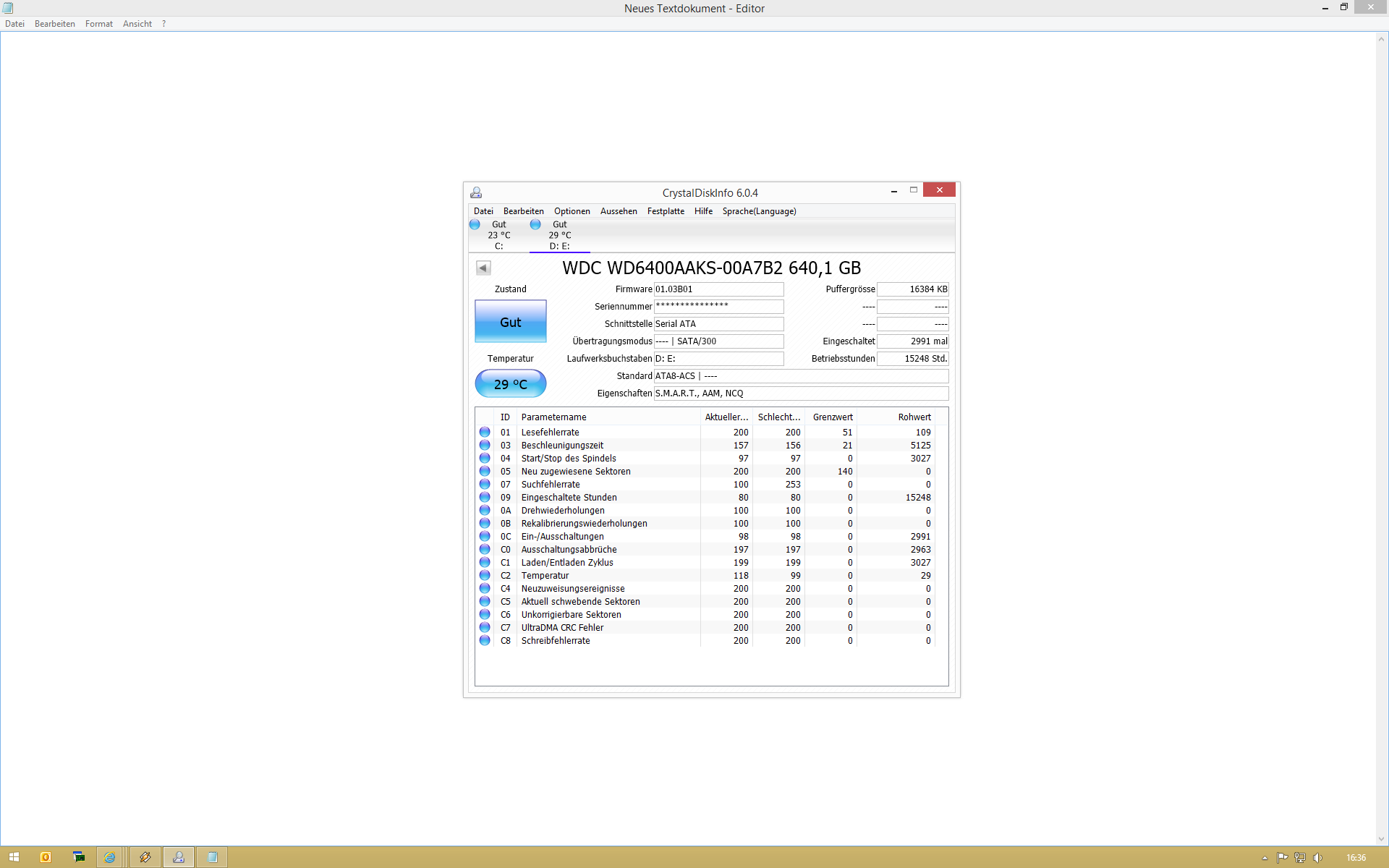Click the status icon for Temperatur row
This screenshot has width=1389, height=868.
pyautogui.click(x=485, y=576)
